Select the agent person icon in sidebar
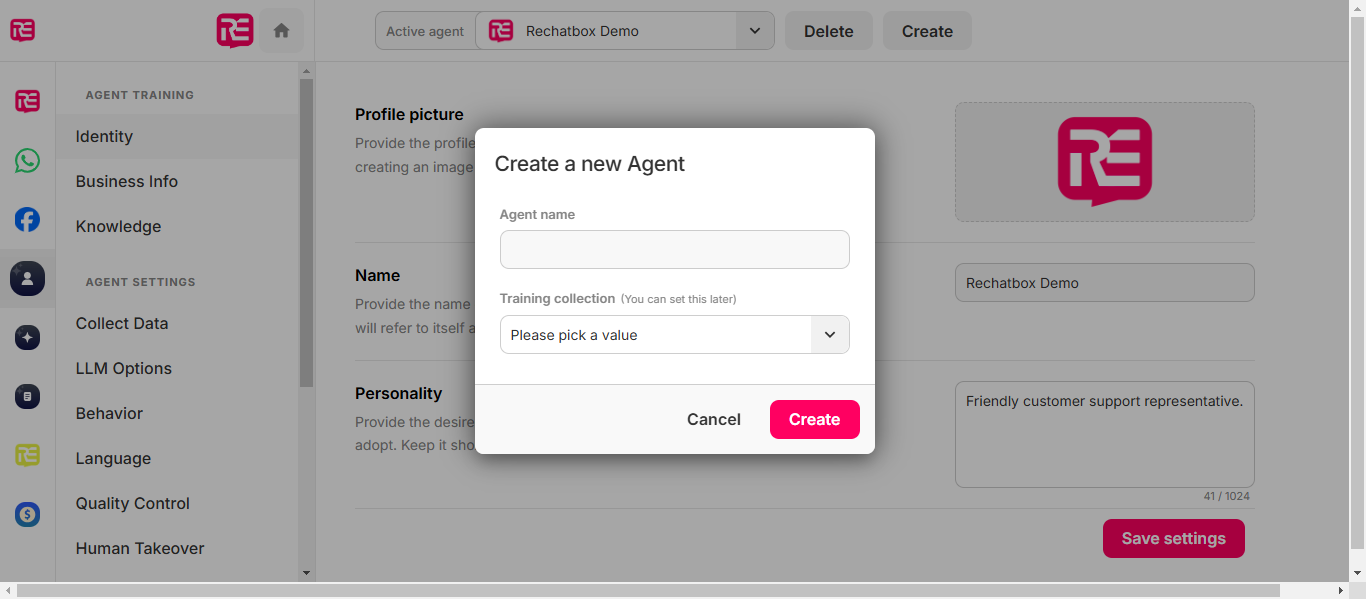The image size is (1366, 599). point(28,278)
